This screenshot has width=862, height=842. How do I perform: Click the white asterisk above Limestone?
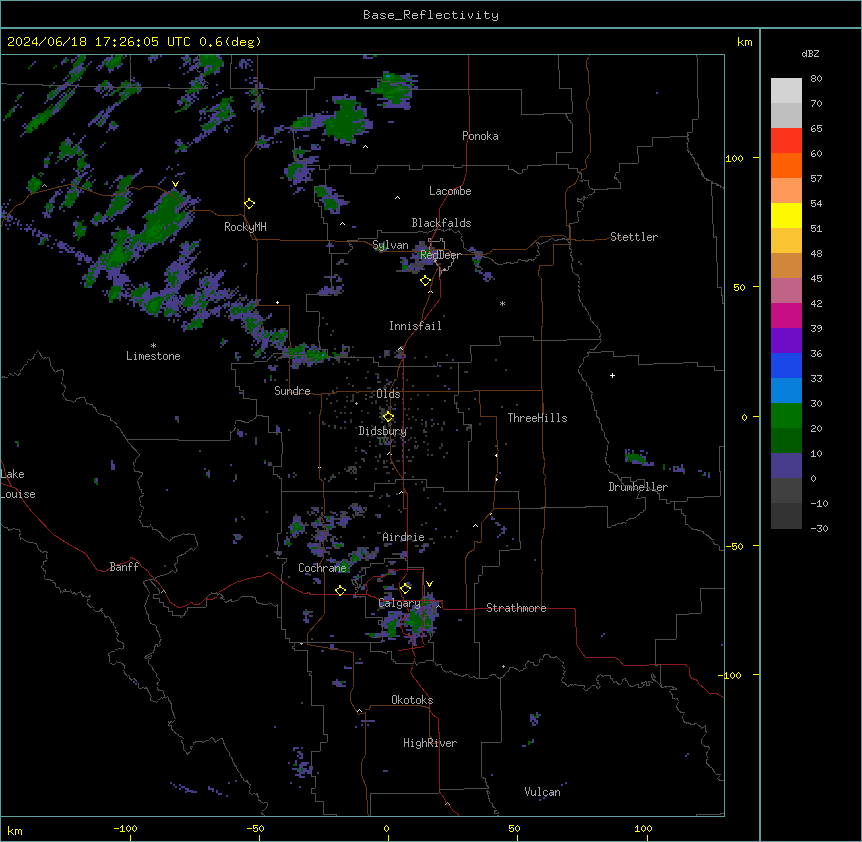[153, 346]
